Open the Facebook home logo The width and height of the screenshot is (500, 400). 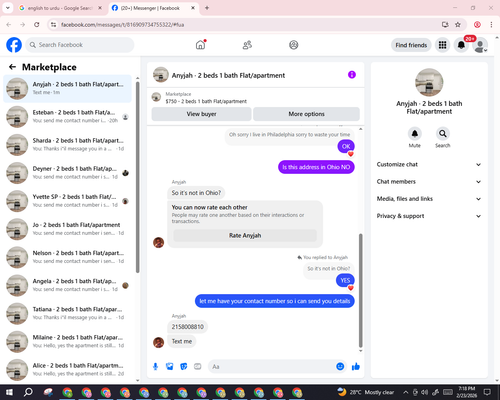(x=14, y=45)
